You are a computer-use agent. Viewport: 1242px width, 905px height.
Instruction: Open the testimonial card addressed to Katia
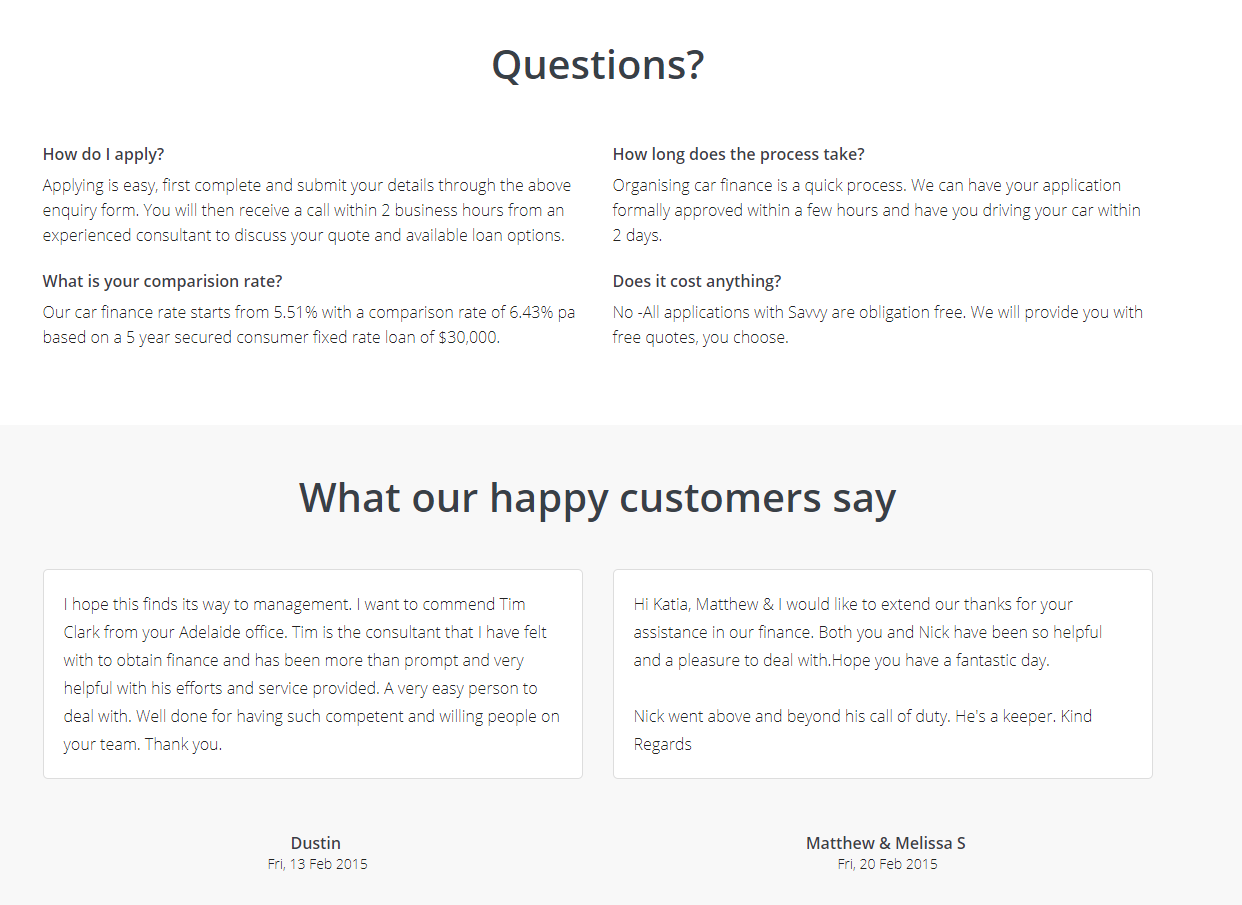pos(883,674)
